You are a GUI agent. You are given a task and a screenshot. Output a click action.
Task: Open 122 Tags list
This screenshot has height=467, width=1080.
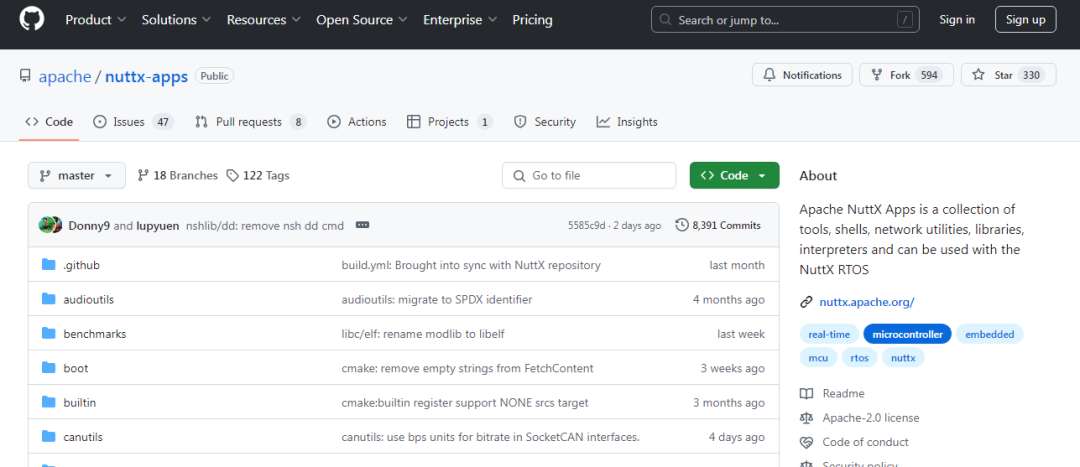point(258,175)
